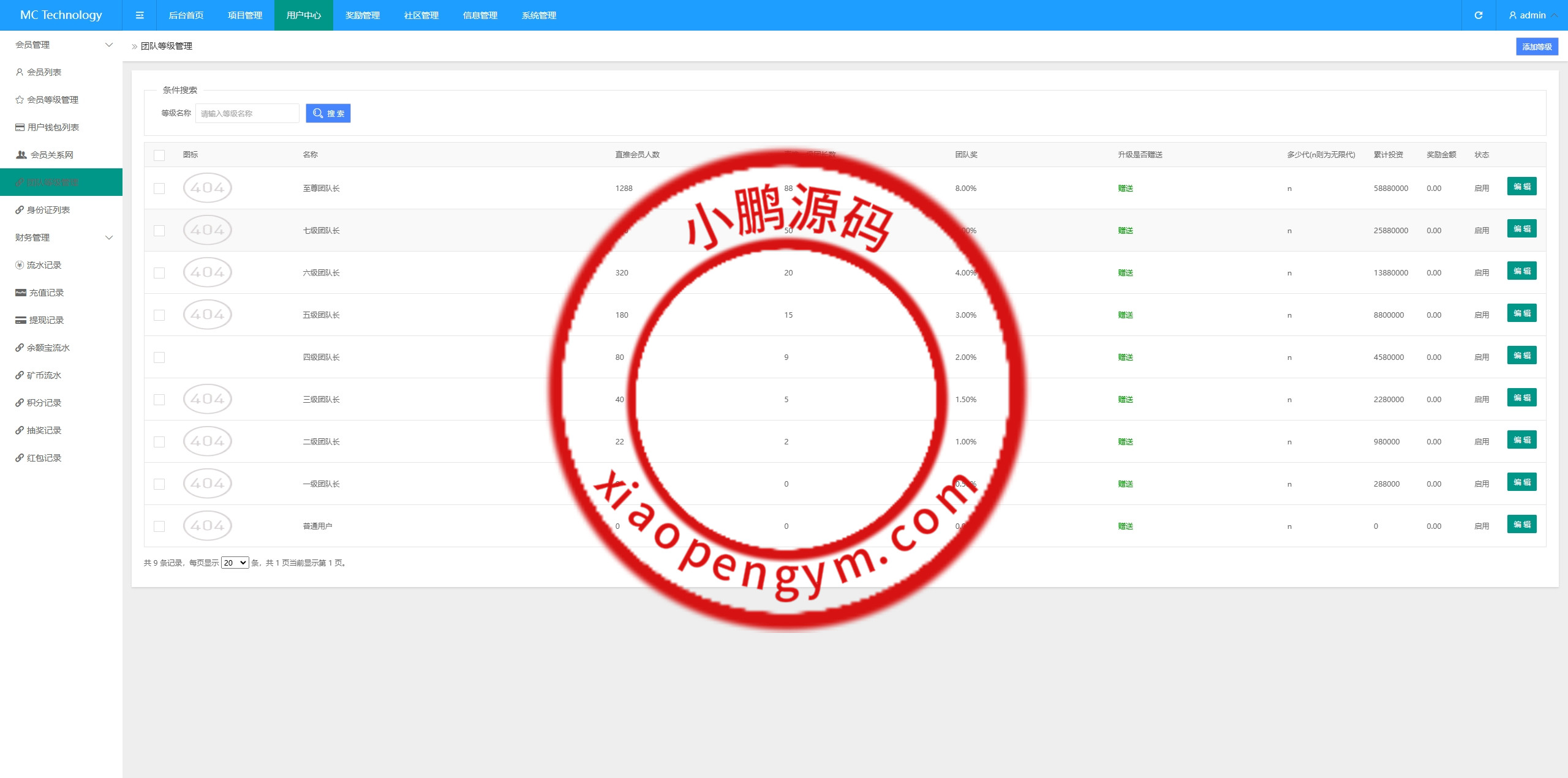The width and height of the screenshot is (1568, 778).
Task: Open 会员列表 with person icon
Action: 43,72
